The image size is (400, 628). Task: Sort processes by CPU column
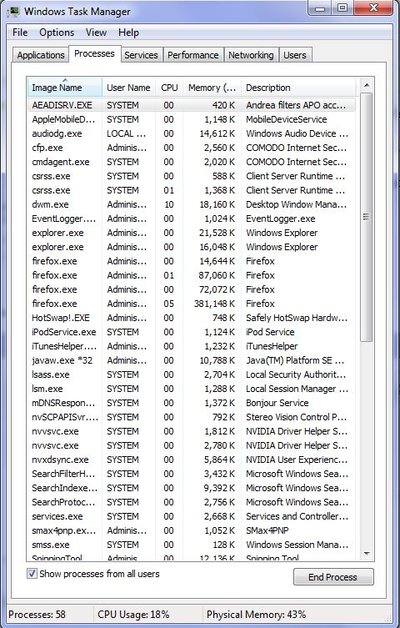(x=169, y=87)
